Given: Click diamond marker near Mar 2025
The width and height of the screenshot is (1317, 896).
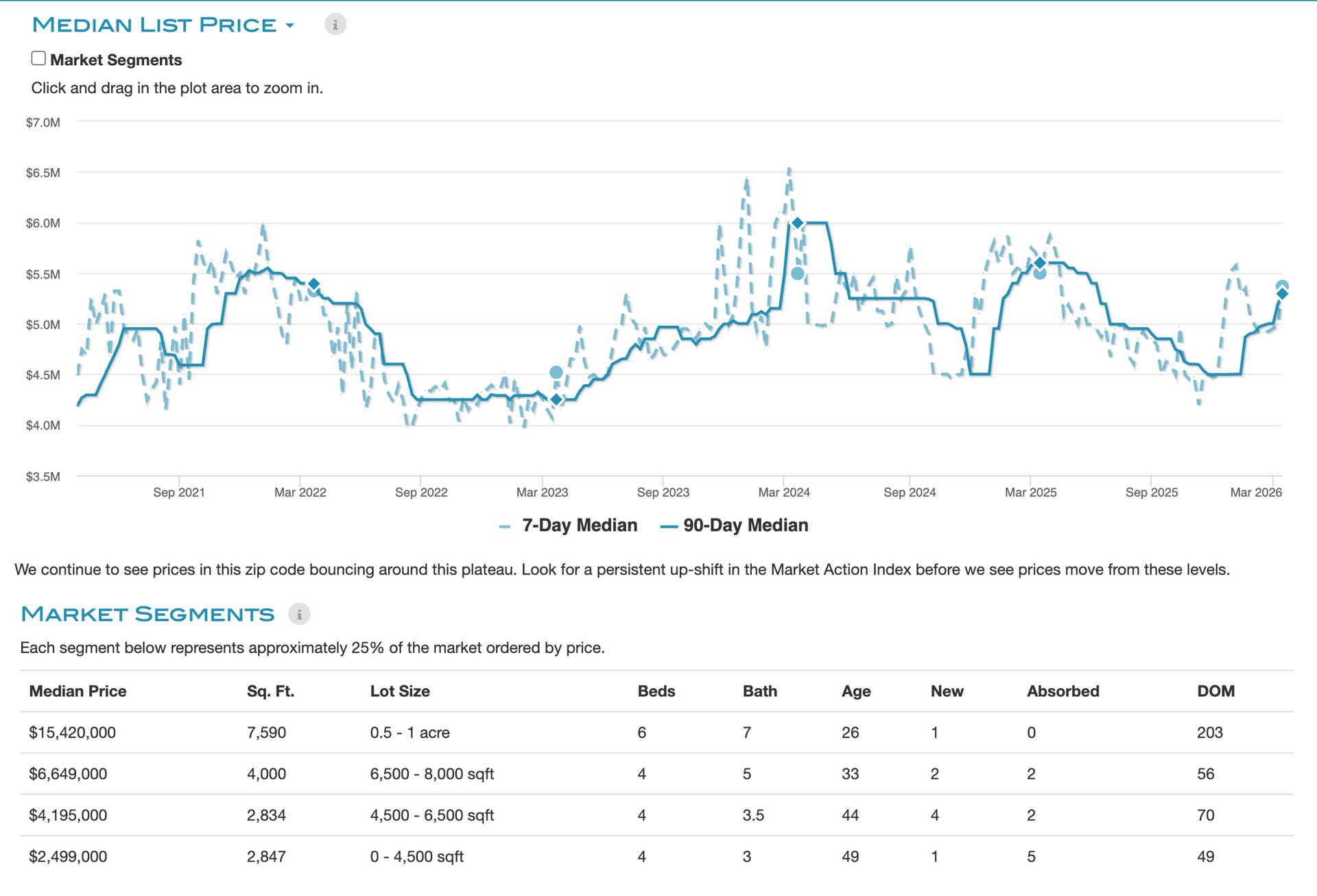Looking at the screenshot, I should click(x=1040, y=263).
